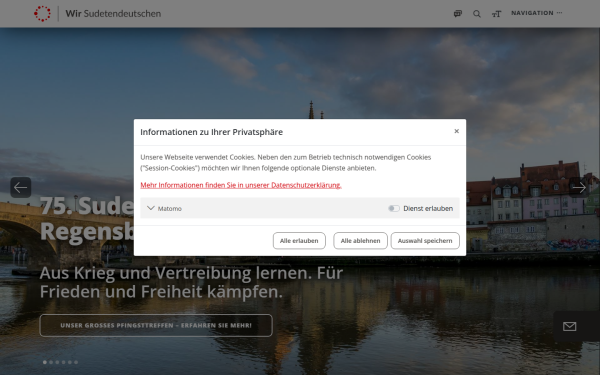Open the search magnifier icon
Image resolution: width=600 pixels, height=375 pixels.
(x=477, y=14)
